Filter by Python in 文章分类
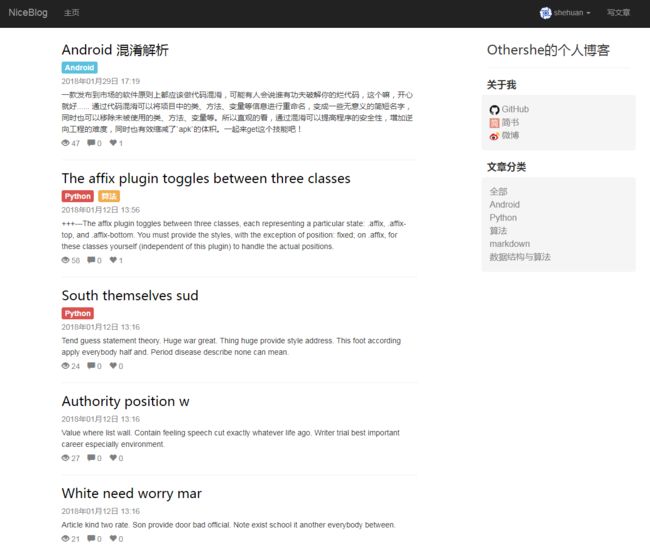 503,217
